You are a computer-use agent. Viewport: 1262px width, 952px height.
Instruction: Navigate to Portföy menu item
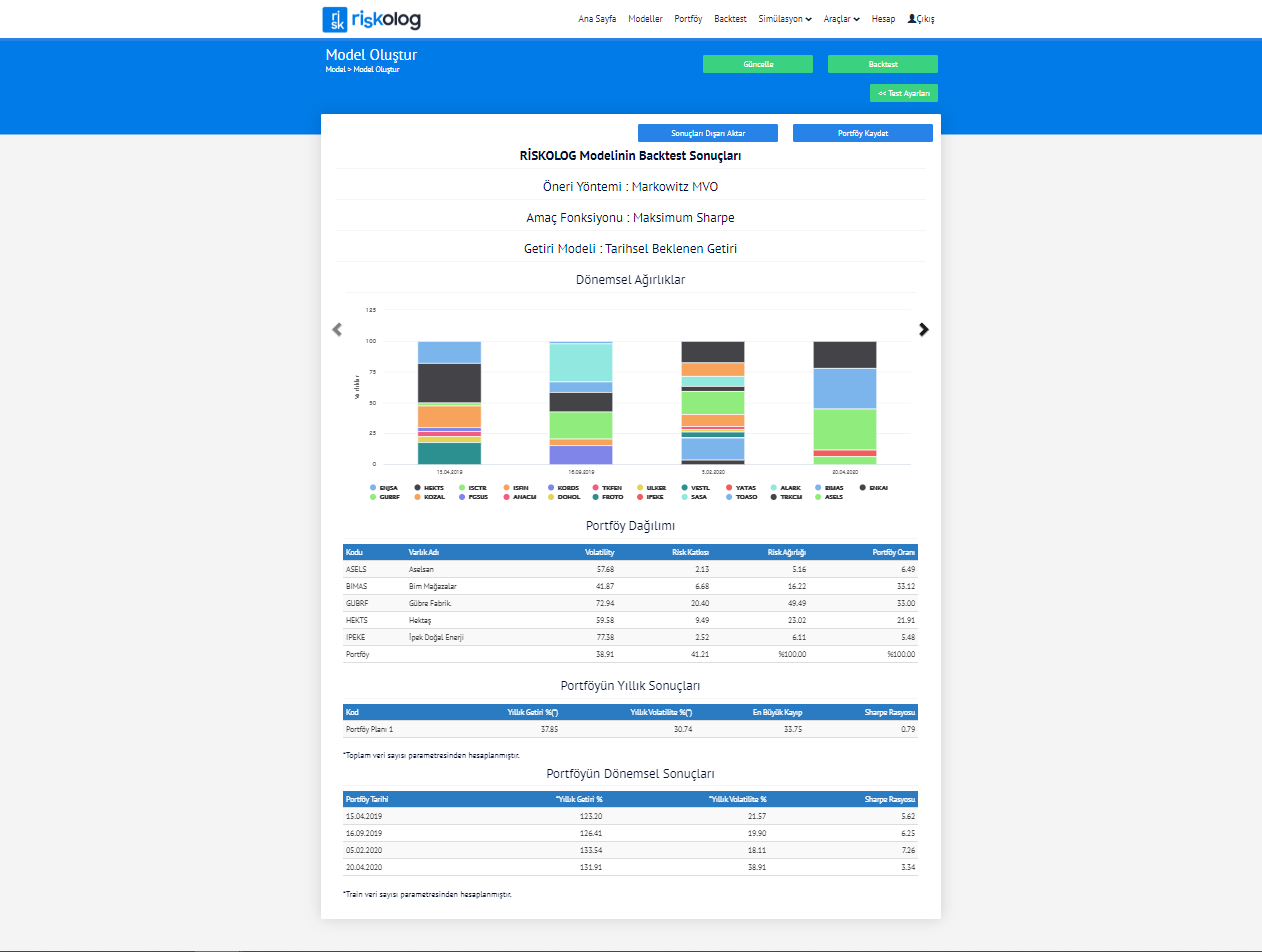coord(688,19)
